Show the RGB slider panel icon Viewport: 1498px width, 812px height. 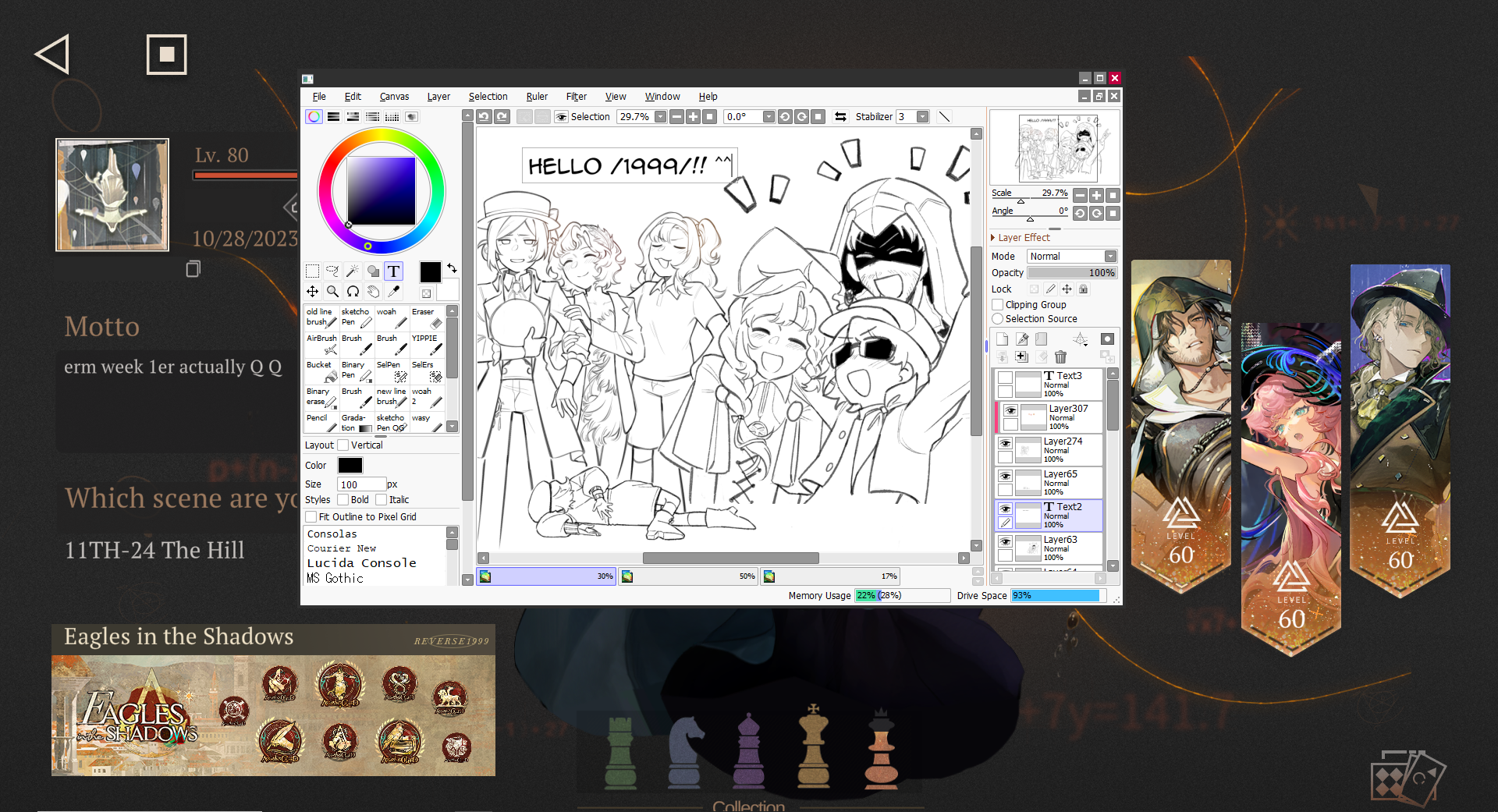[333, 117]
